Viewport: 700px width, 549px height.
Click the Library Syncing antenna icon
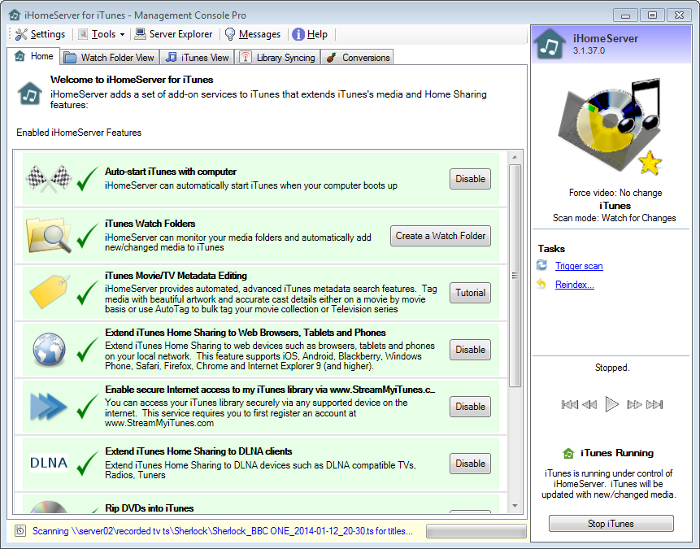pyautogui.click(x=245, y=57)
